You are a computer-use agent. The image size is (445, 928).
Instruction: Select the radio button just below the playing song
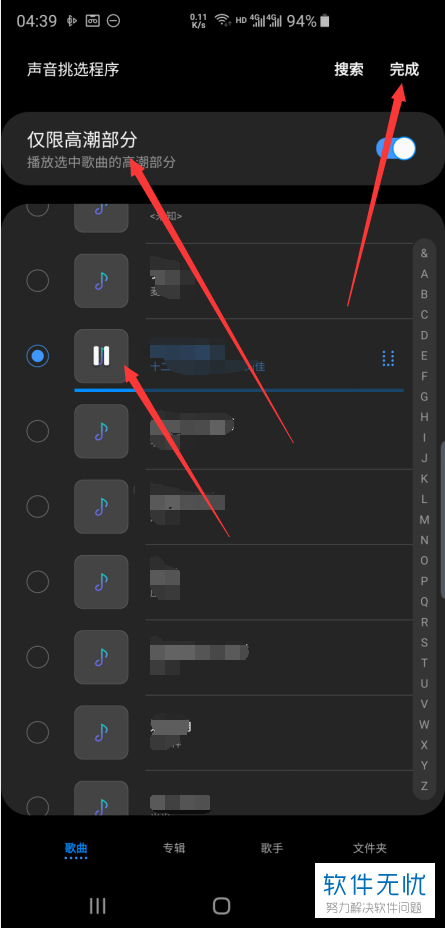pos(38,431)
